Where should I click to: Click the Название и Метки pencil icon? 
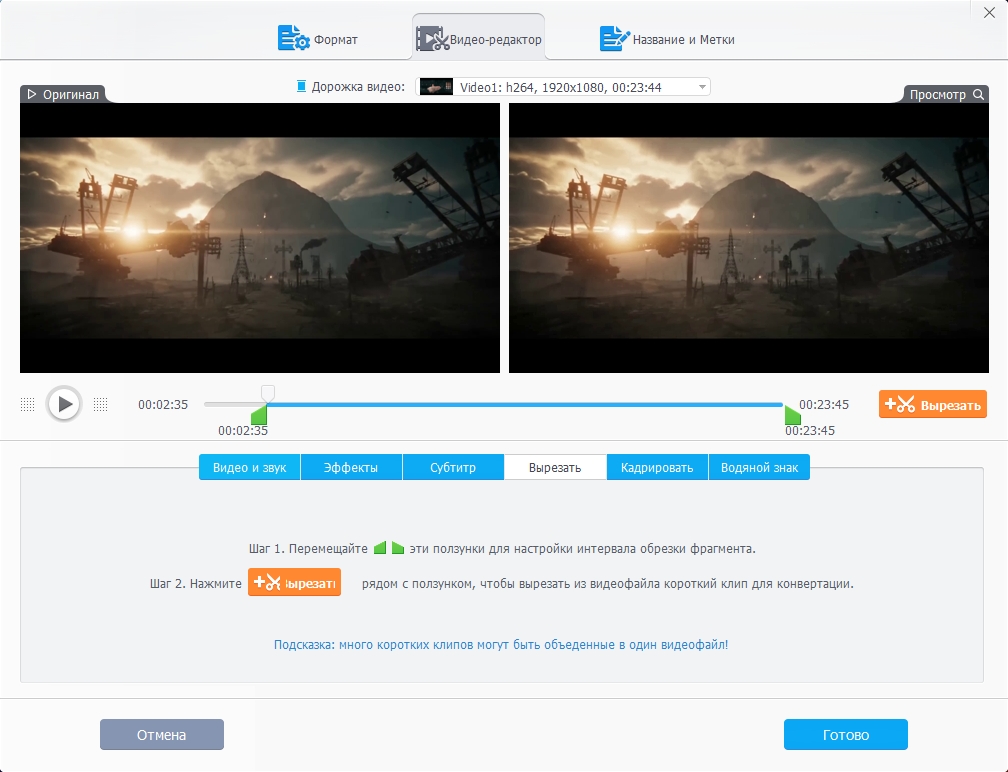(615, 38)
